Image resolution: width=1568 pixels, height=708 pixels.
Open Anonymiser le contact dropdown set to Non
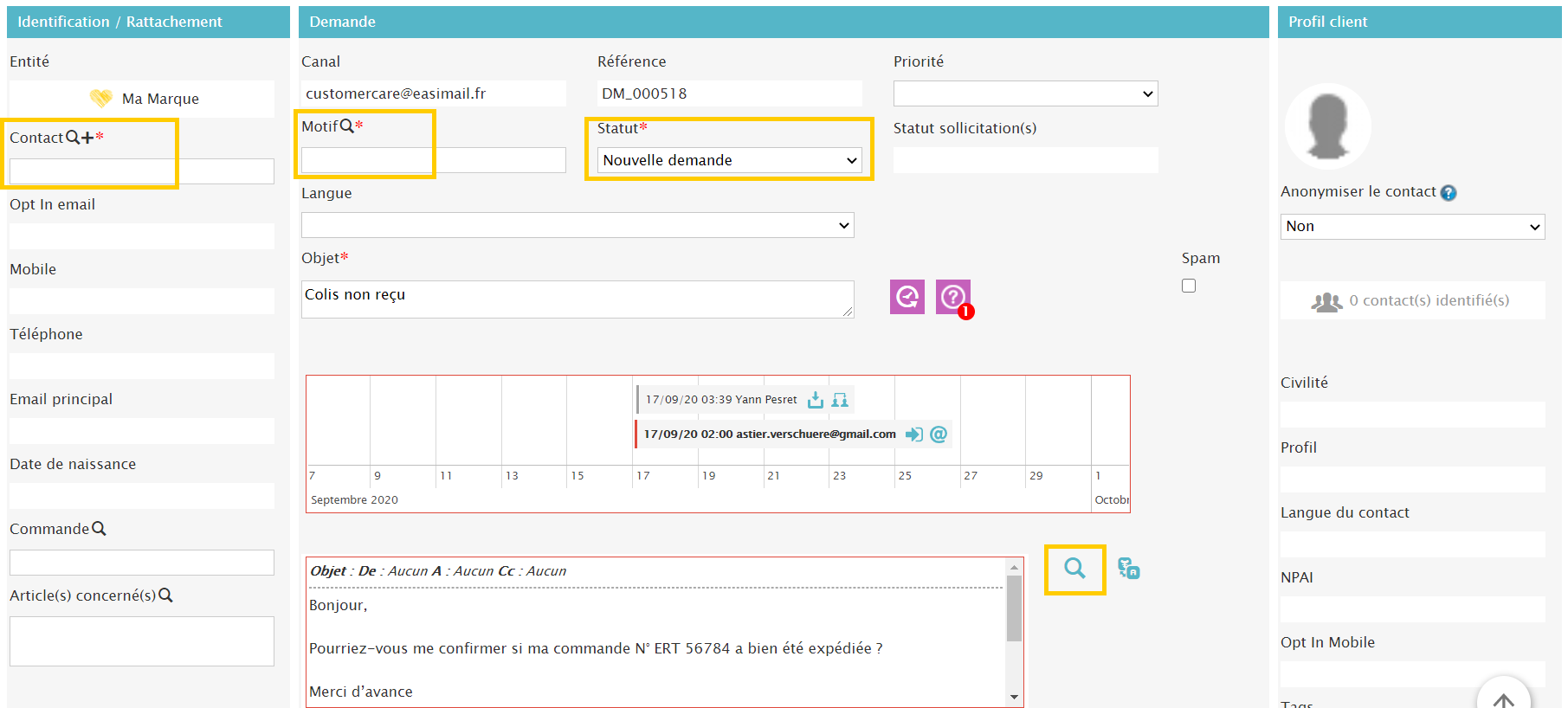coord(1412,227)
